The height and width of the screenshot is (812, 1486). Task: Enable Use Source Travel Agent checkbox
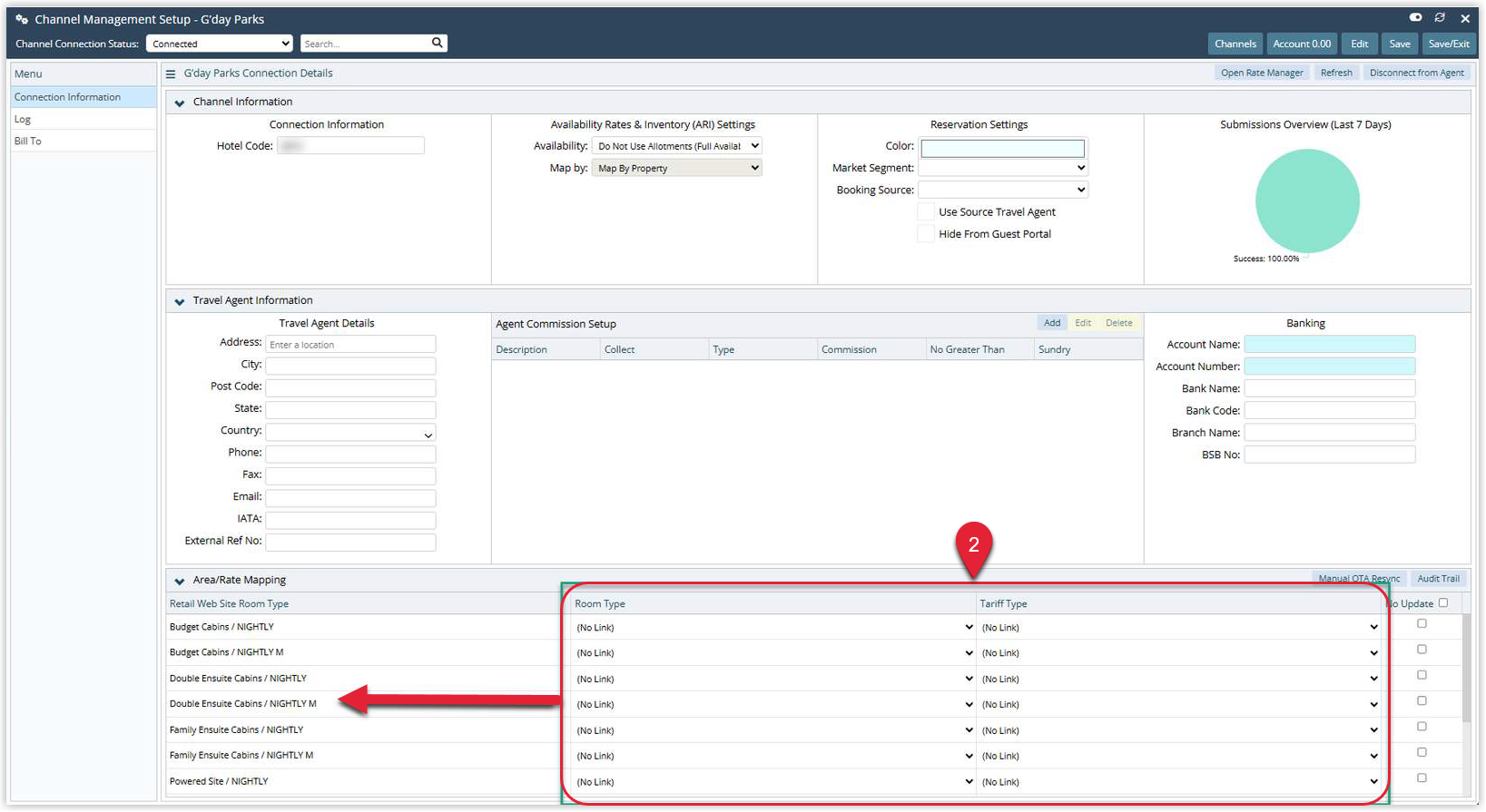pos(926,211)
